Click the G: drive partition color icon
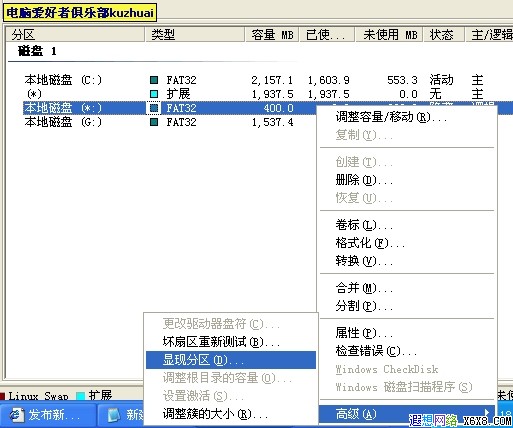This screenshot has height=428, width=513. pyautogui.click(x=154, y=122)
